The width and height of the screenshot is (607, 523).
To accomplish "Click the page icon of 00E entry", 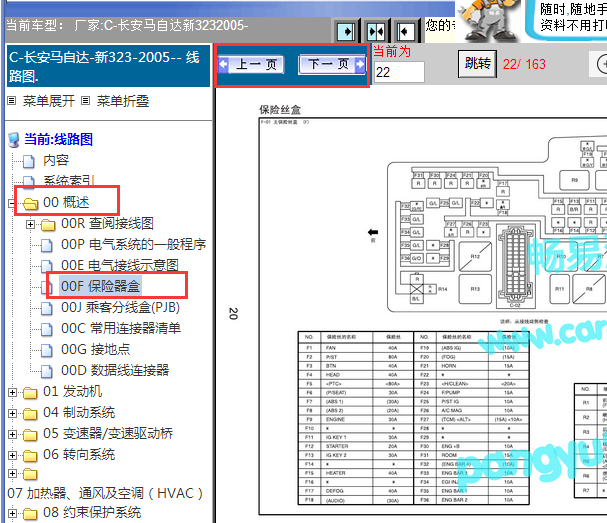I will pos(47,266).
